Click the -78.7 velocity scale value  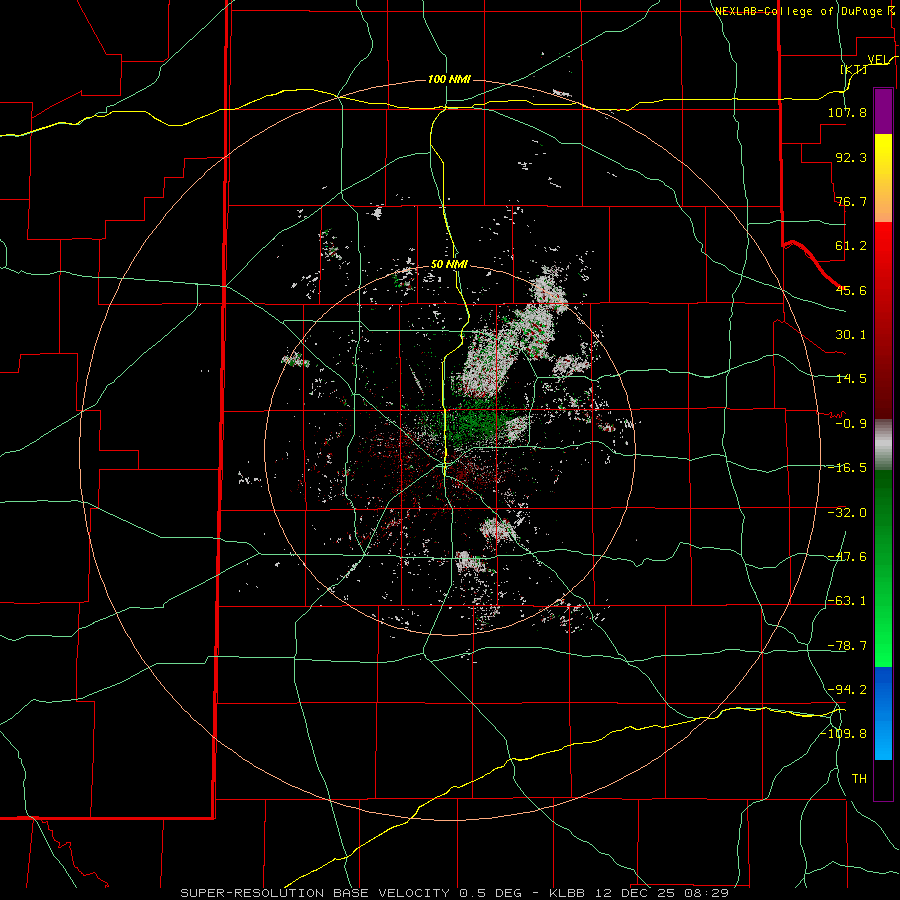pyautogui.click(x=847, y=646)
